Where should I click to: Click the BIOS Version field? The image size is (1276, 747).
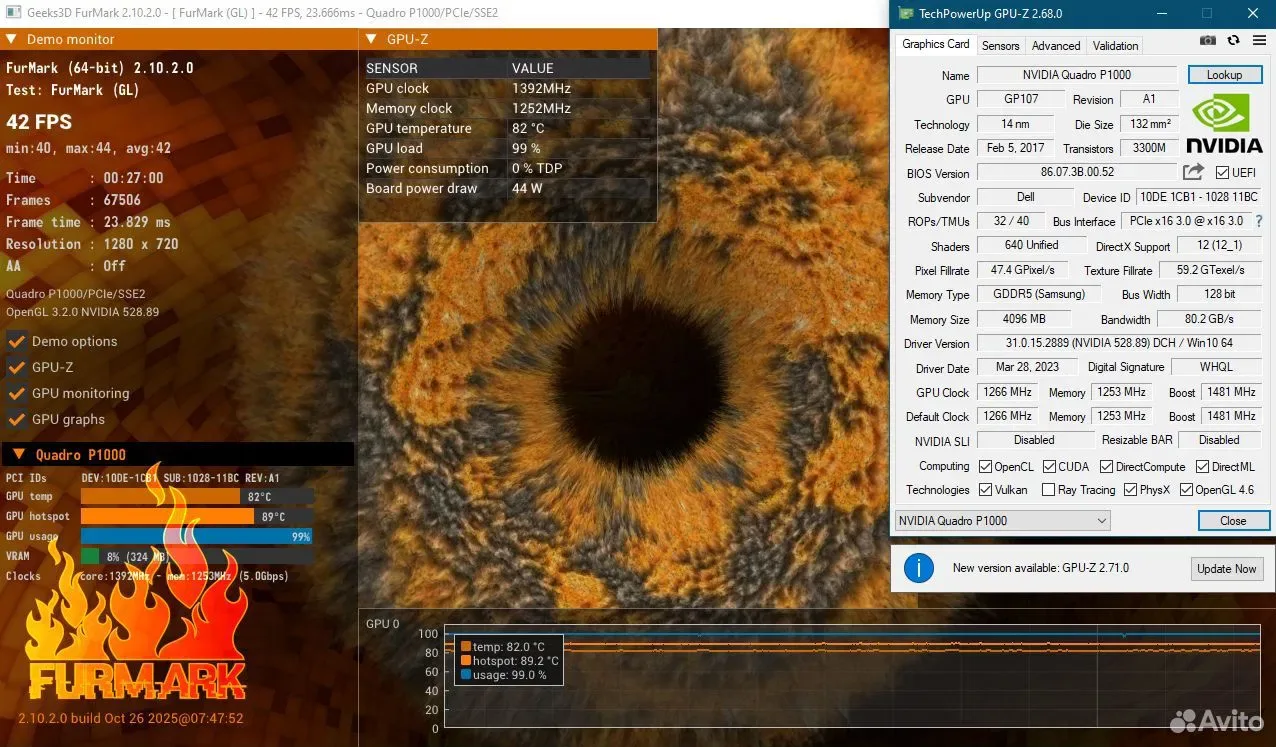pos(1077,172)
